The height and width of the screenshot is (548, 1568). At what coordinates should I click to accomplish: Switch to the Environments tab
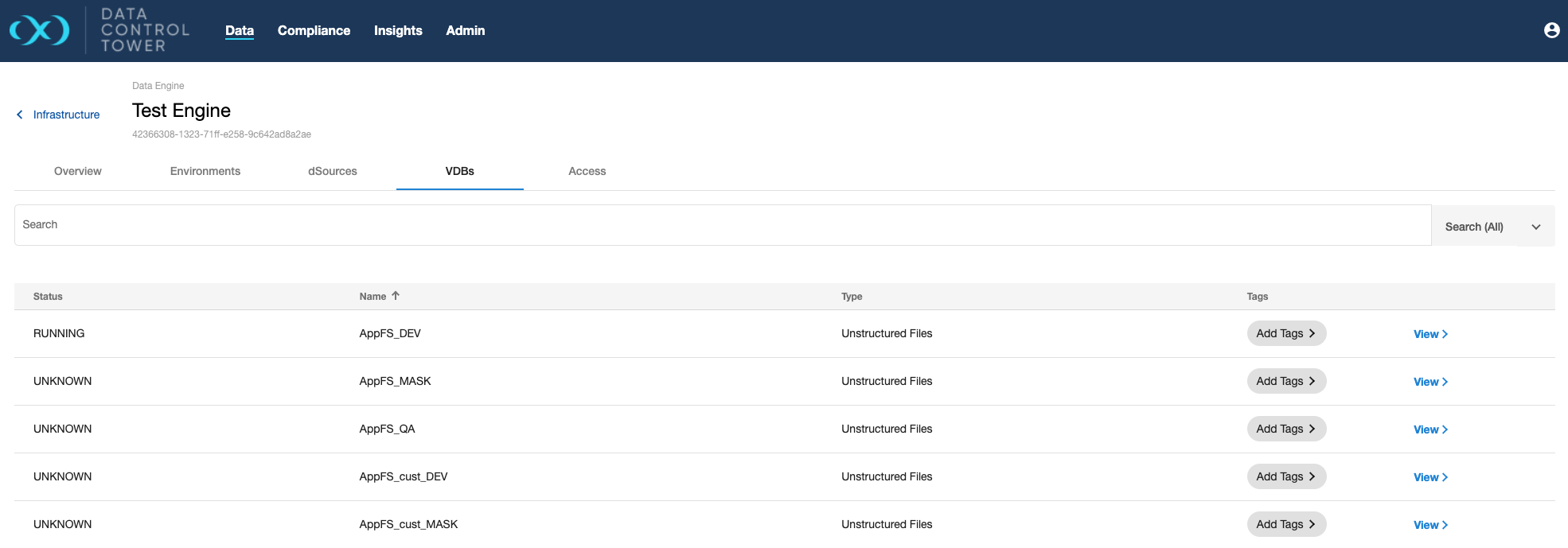205,171
